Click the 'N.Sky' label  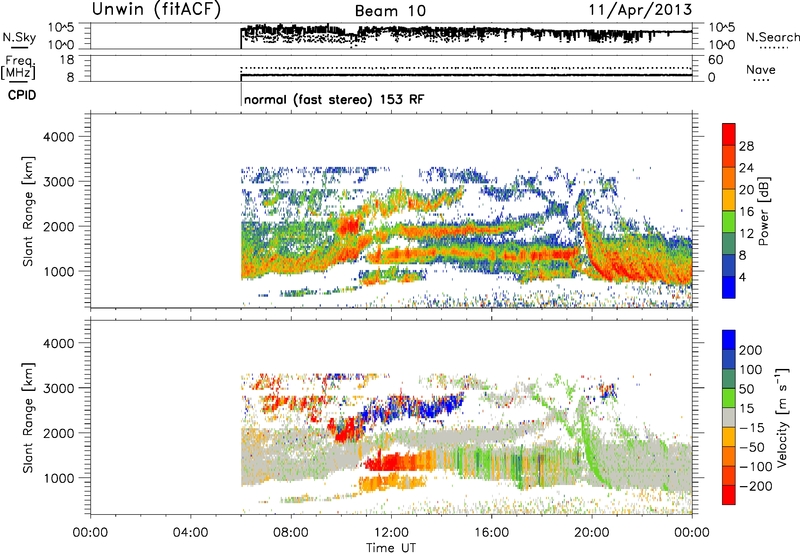click(19, 37)
